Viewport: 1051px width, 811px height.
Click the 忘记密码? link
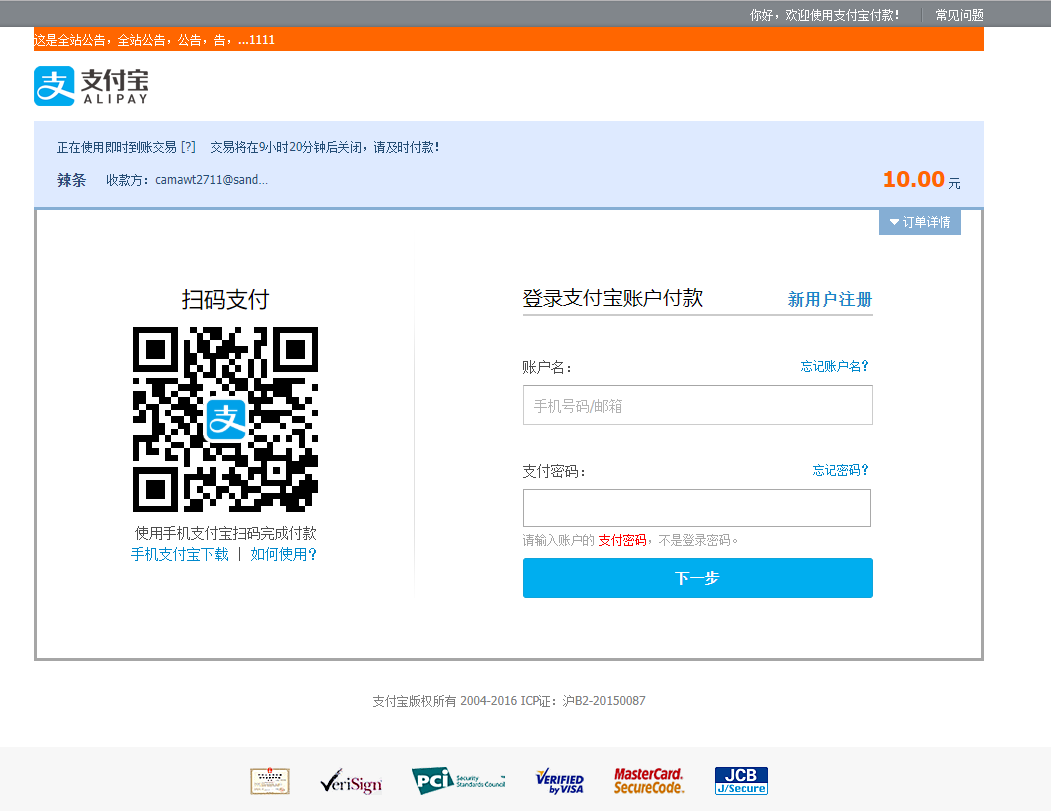coord(841,470)
